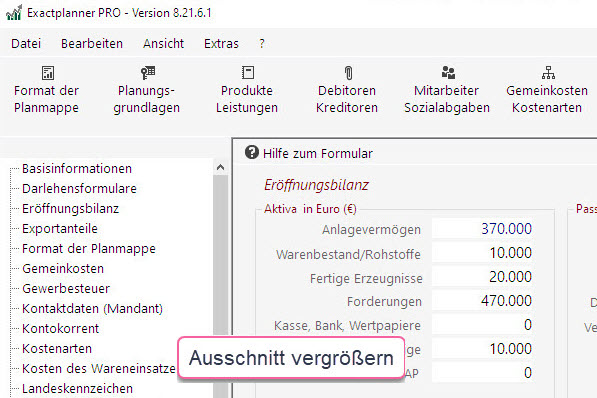Select Gewerbesteuer in the tree
The height and width of the screenshot is (398, 597).
pos(66,289)
